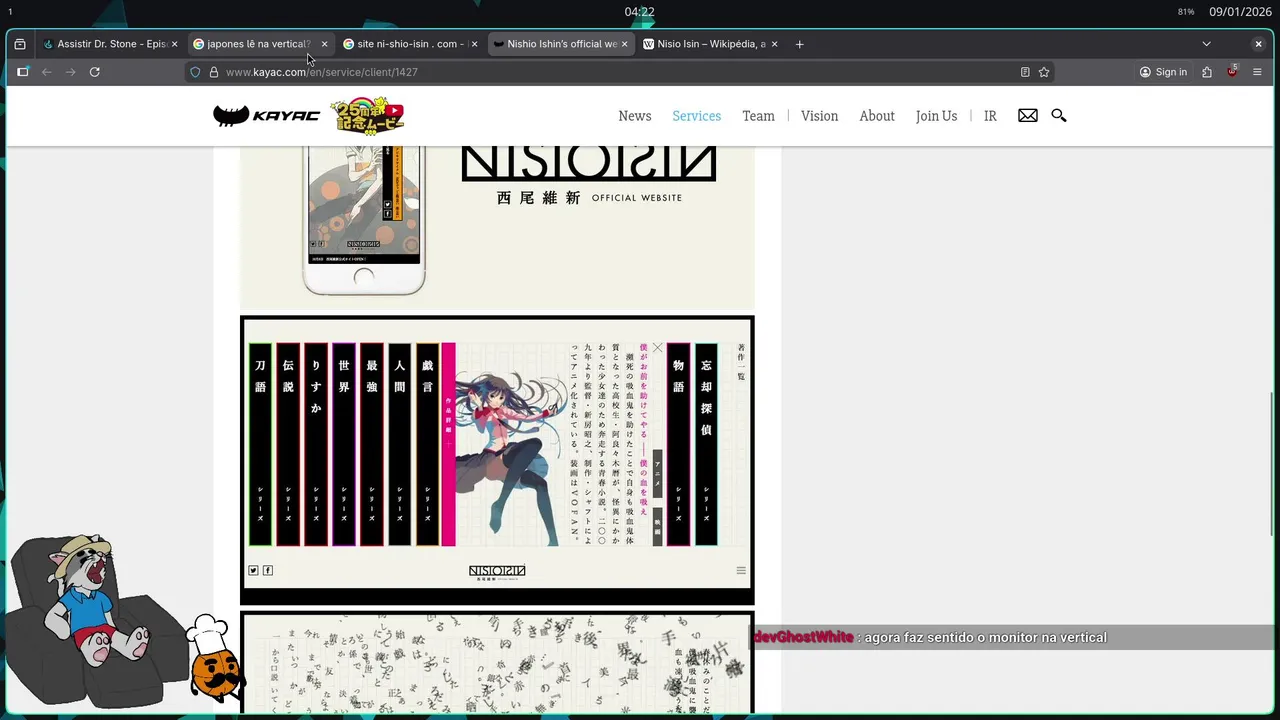Click the 09/01/2026 date in top bar
Viewport: 1280px width, 720px height.
pos(1238,12)
